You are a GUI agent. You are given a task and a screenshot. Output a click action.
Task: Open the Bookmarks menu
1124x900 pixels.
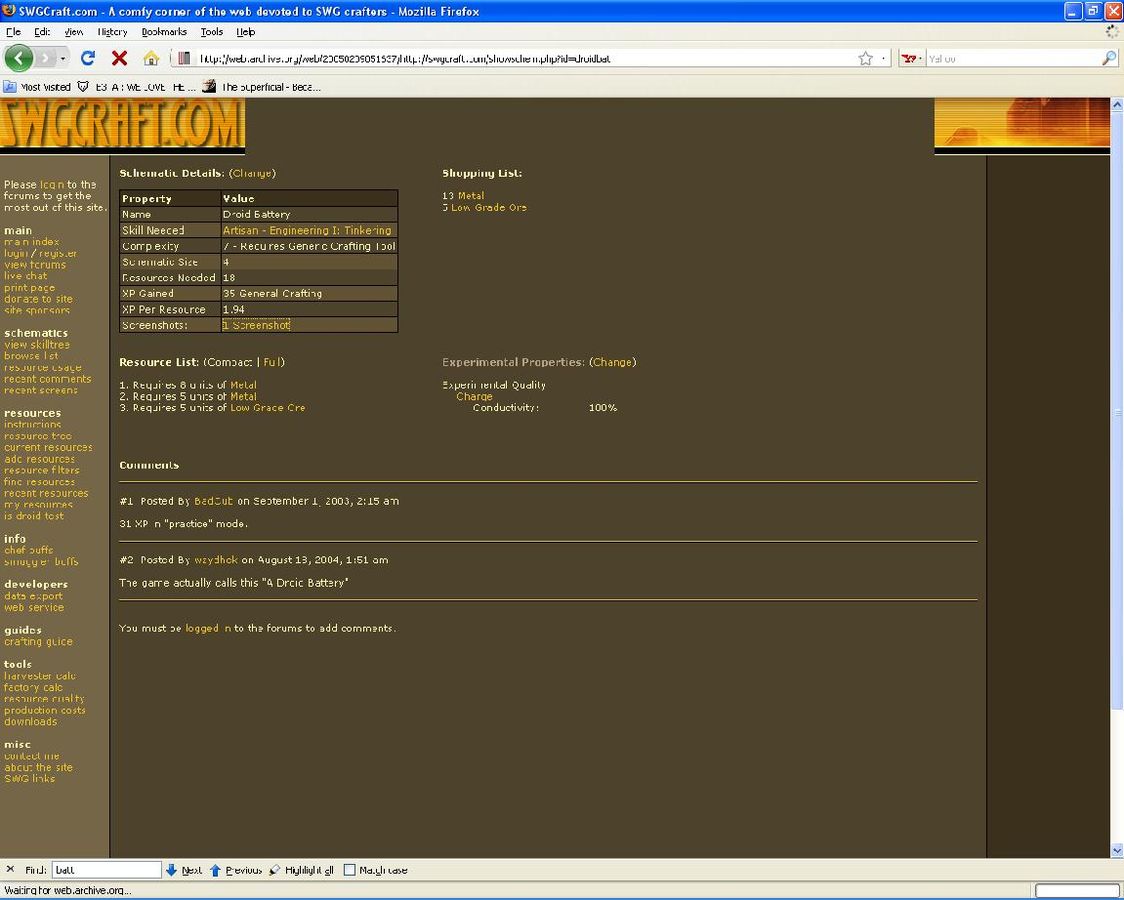(x=164, y=32)
